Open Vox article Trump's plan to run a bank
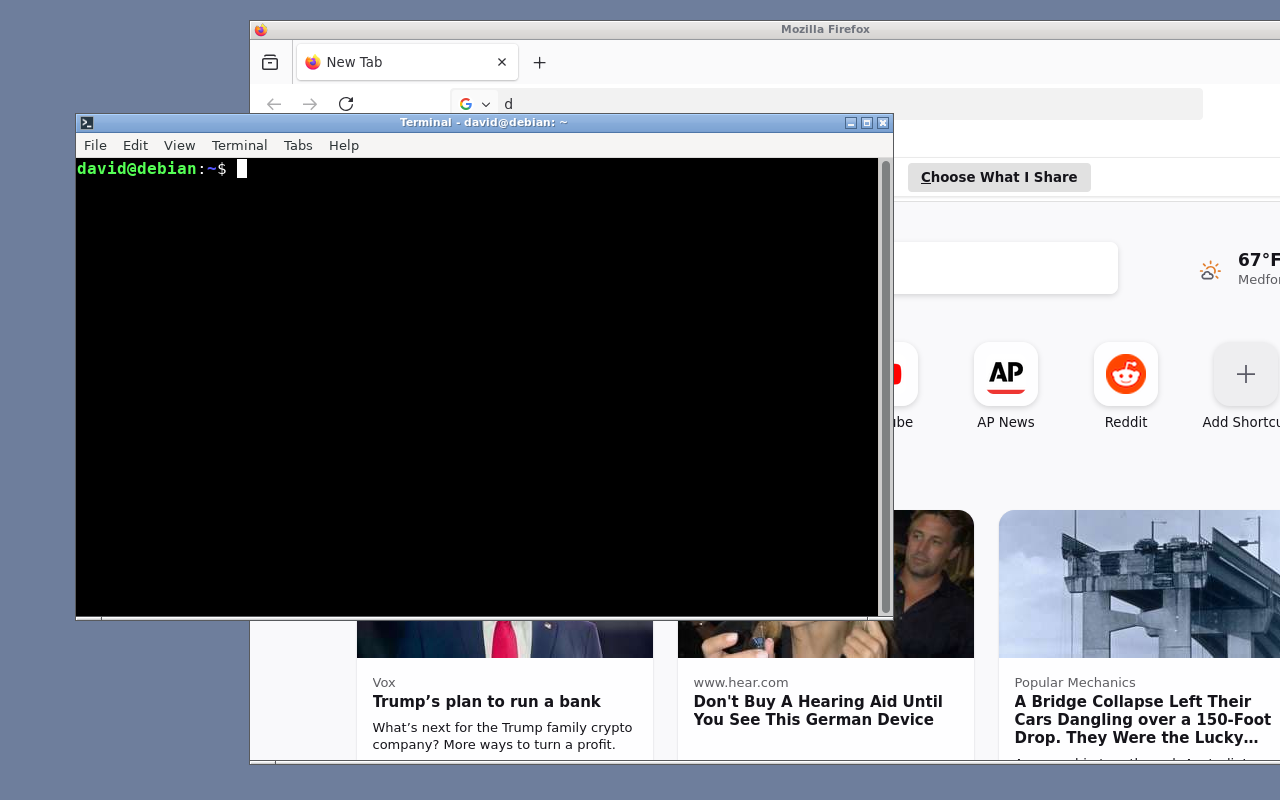 (x=487, y=701)
